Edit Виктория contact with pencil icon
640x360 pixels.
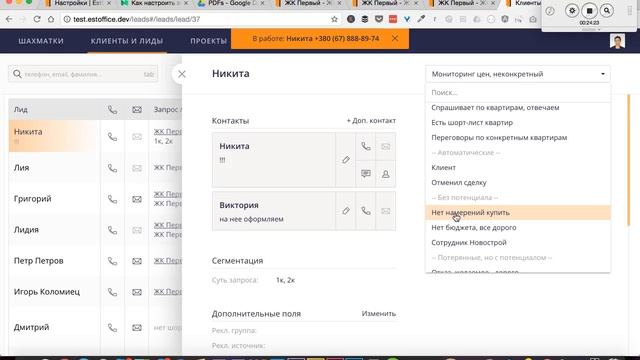click(x=346, y=211)
